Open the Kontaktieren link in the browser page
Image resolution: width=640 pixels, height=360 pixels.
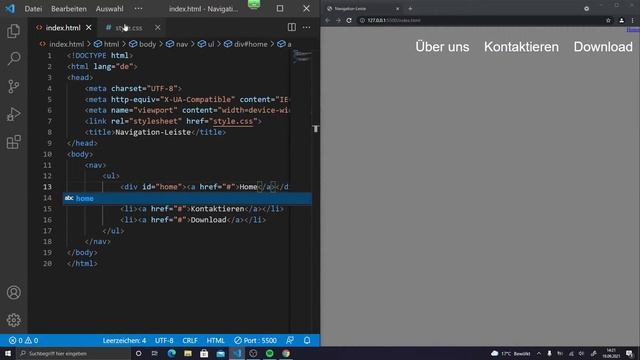tap(521, 47)
